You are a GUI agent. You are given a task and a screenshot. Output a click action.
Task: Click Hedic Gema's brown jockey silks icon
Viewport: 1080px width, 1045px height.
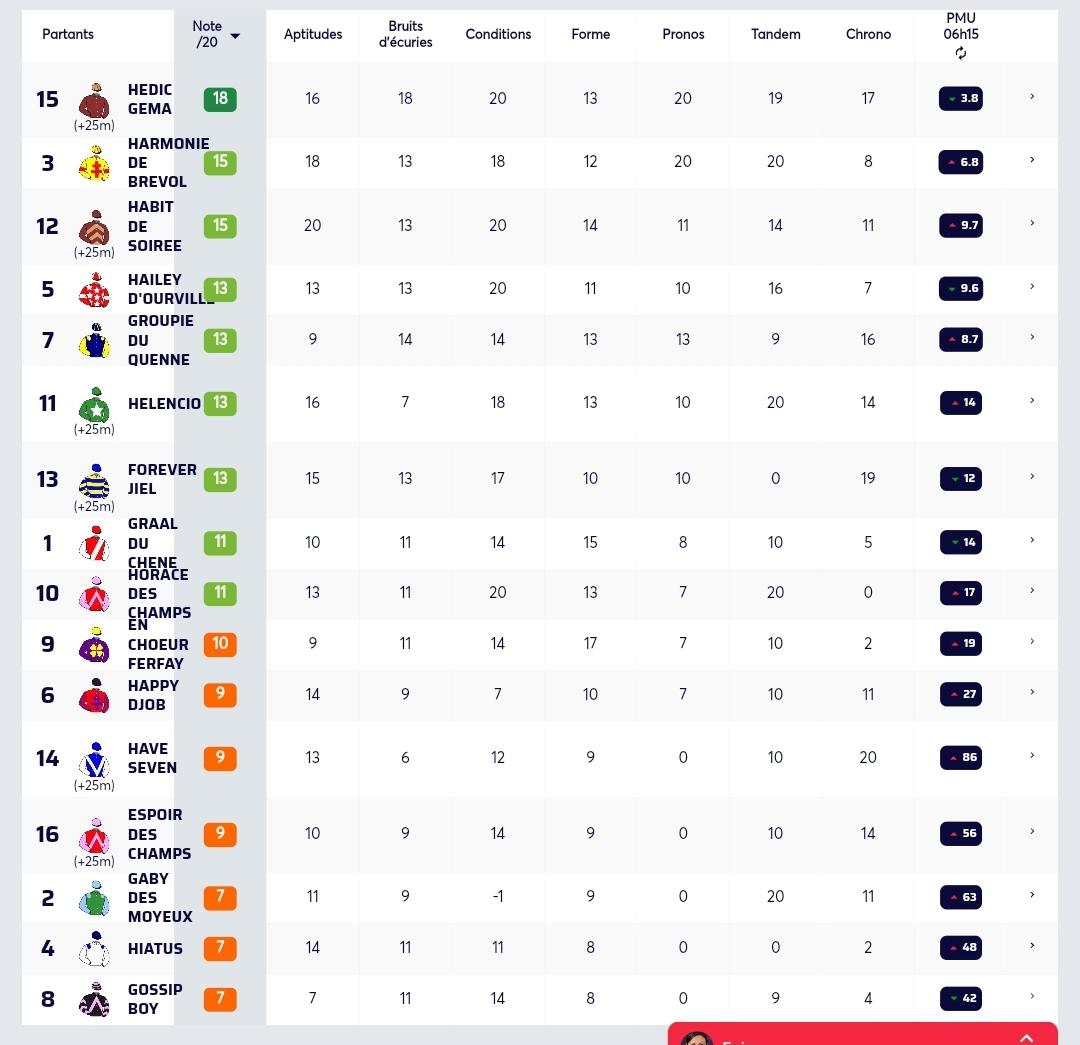click(94, 101)
